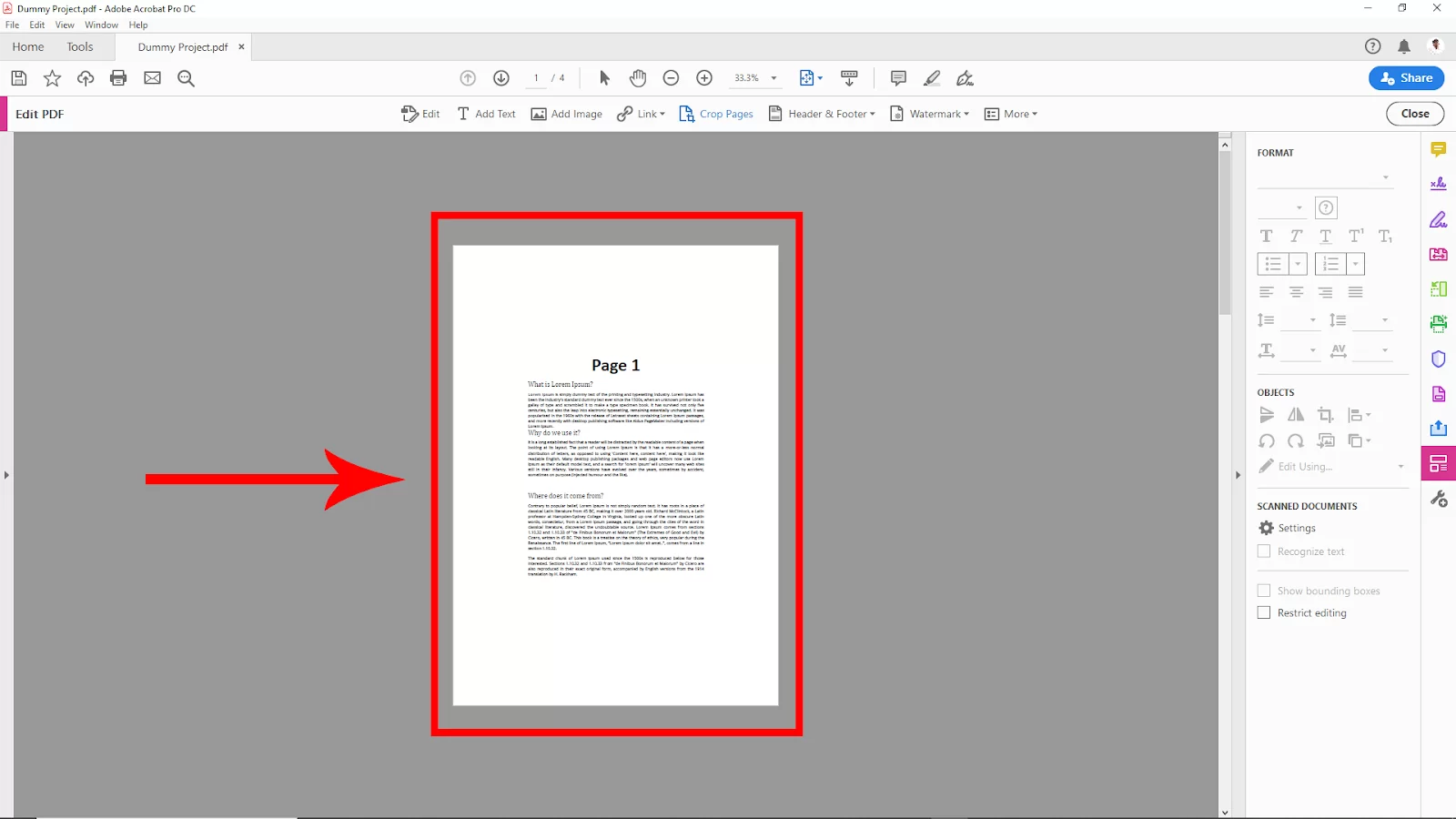
Task: Go to next page arrow
Action: 501,78
